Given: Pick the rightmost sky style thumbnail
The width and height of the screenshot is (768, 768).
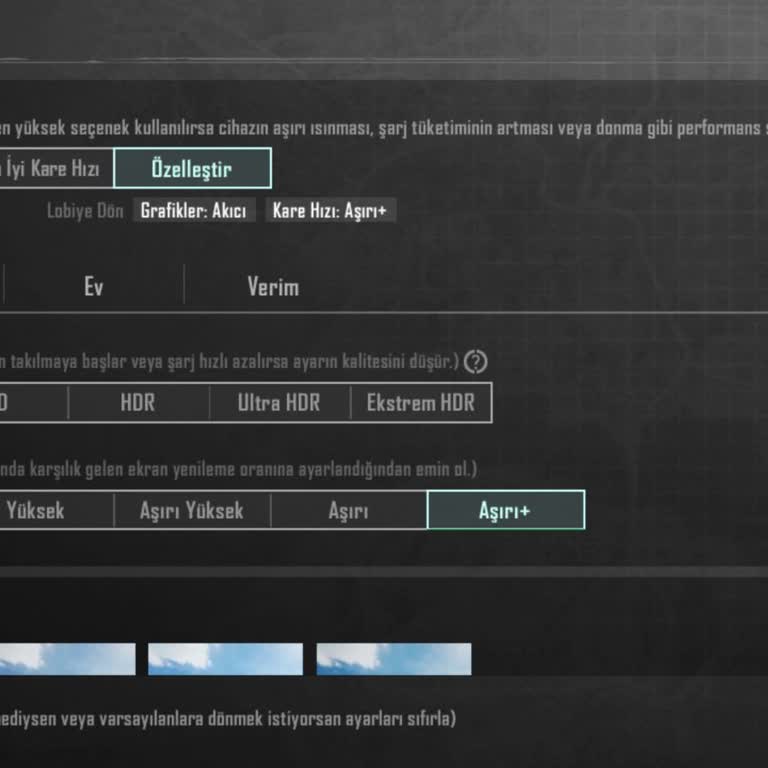Looking at the screenshot, I should tap(394, 659).
